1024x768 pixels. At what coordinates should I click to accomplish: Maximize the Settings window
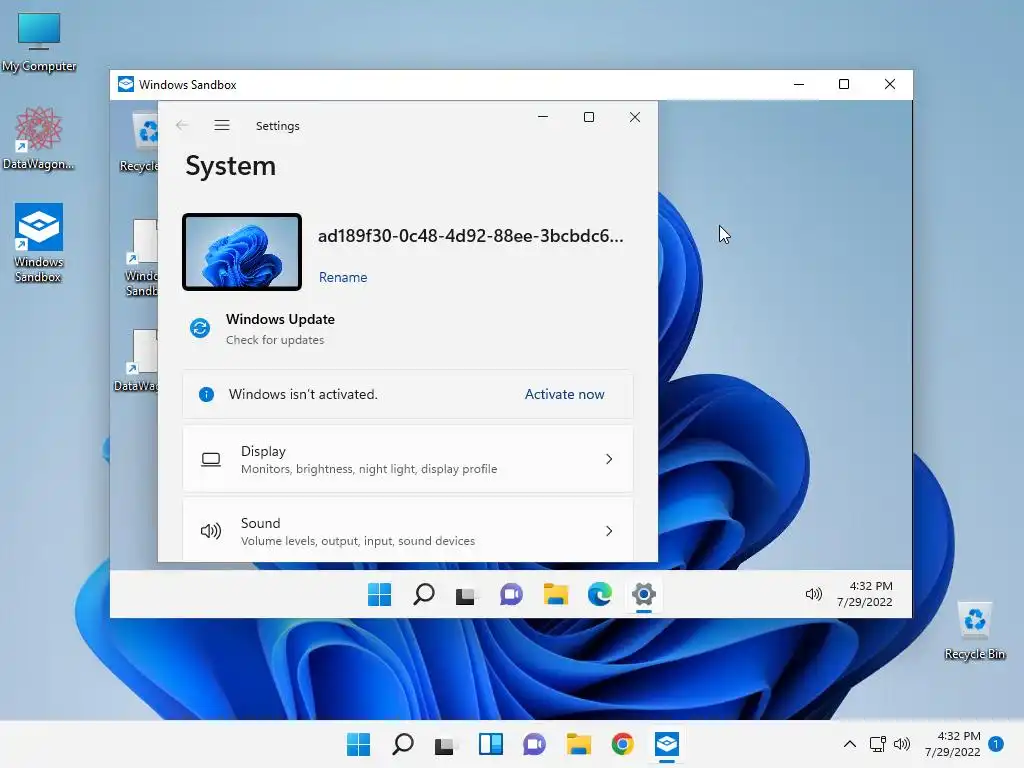pyautogui.click(x=589, y=117)
